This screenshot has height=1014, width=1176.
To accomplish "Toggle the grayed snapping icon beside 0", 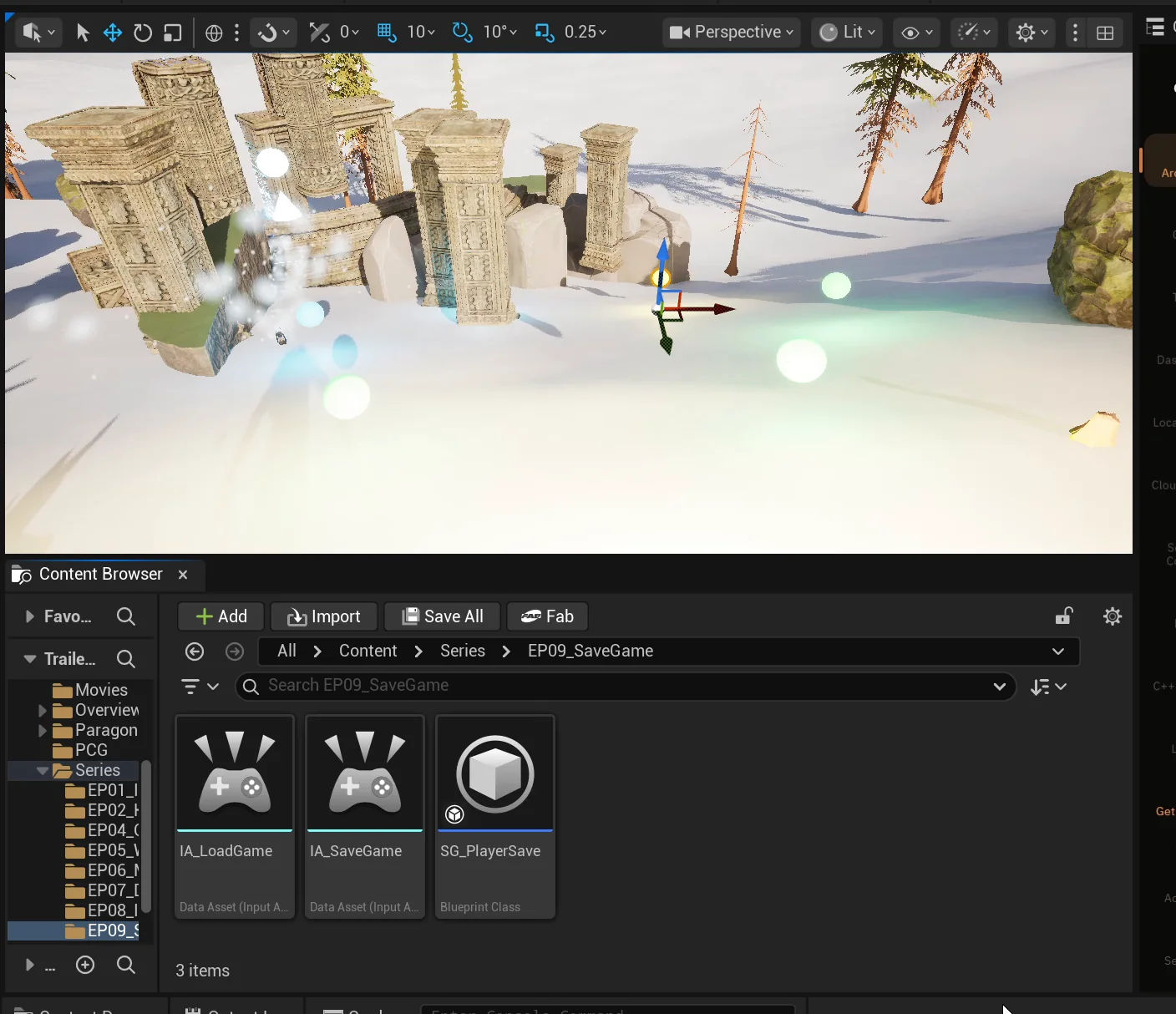I will 319,33.
